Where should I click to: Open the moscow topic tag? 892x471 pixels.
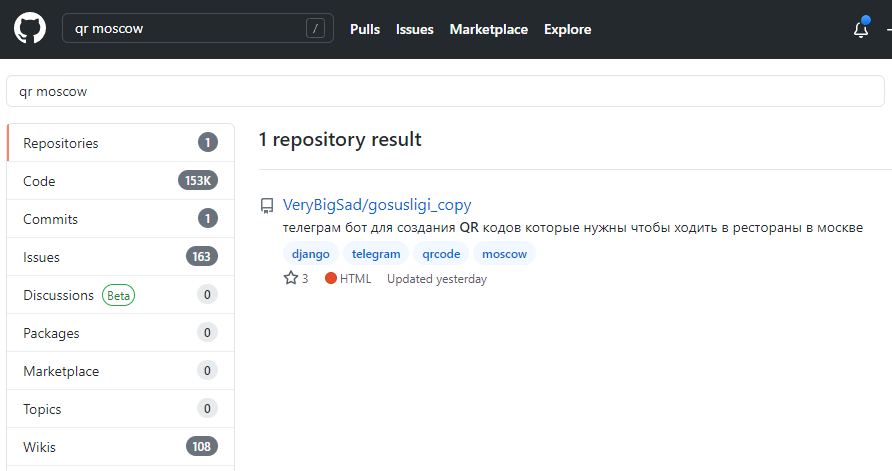pos(505,254)
